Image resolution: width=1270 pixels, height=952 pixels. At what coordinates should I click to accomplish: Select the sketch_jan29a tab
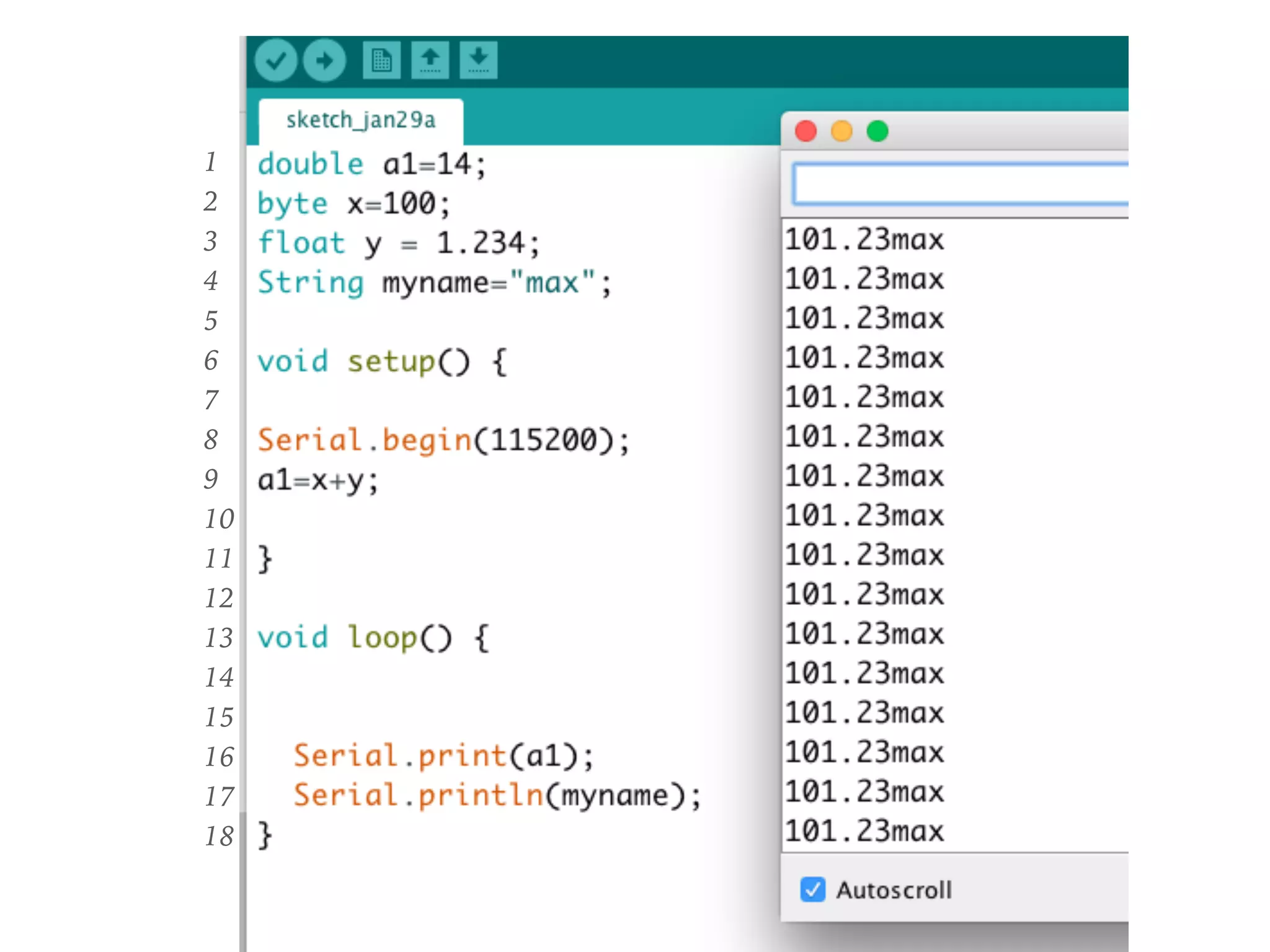coord(361,120)
